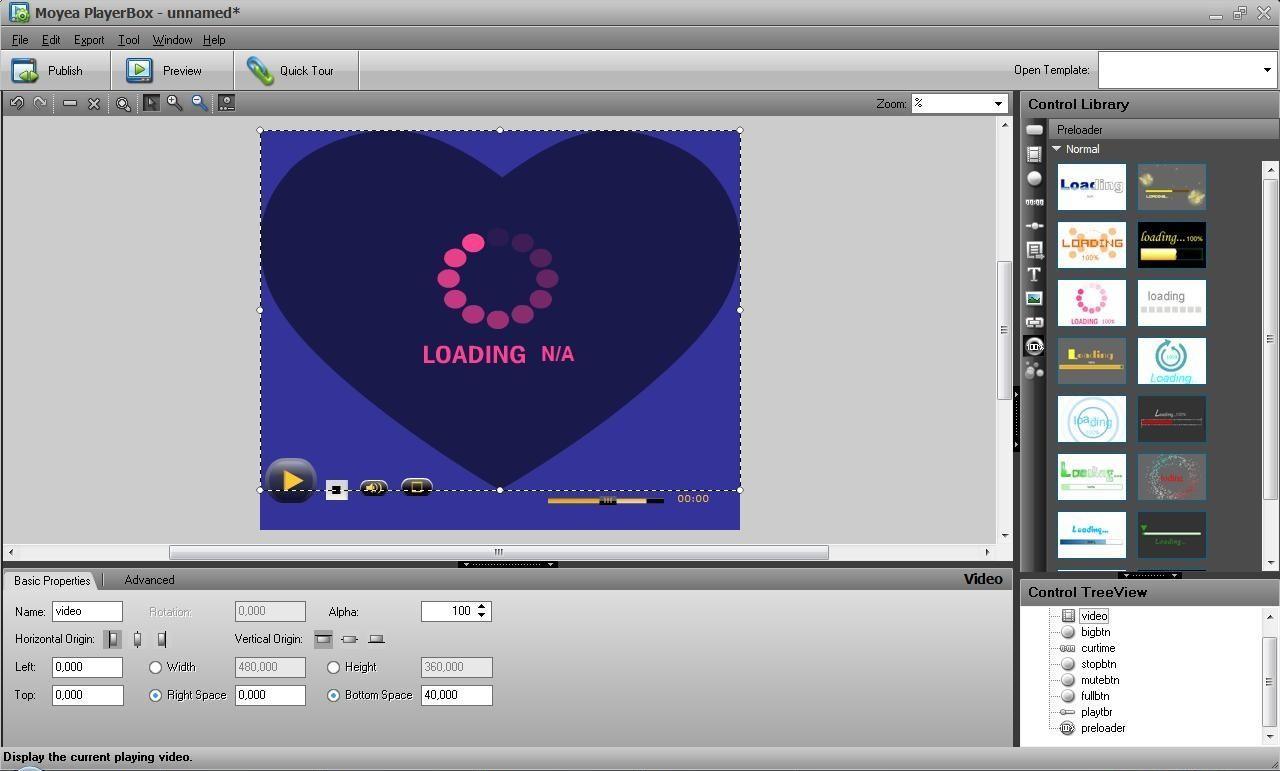Open the Window menu
The height and width of the screenshot is (771, 1280).
pyautogui.click(x=172, y=40)
